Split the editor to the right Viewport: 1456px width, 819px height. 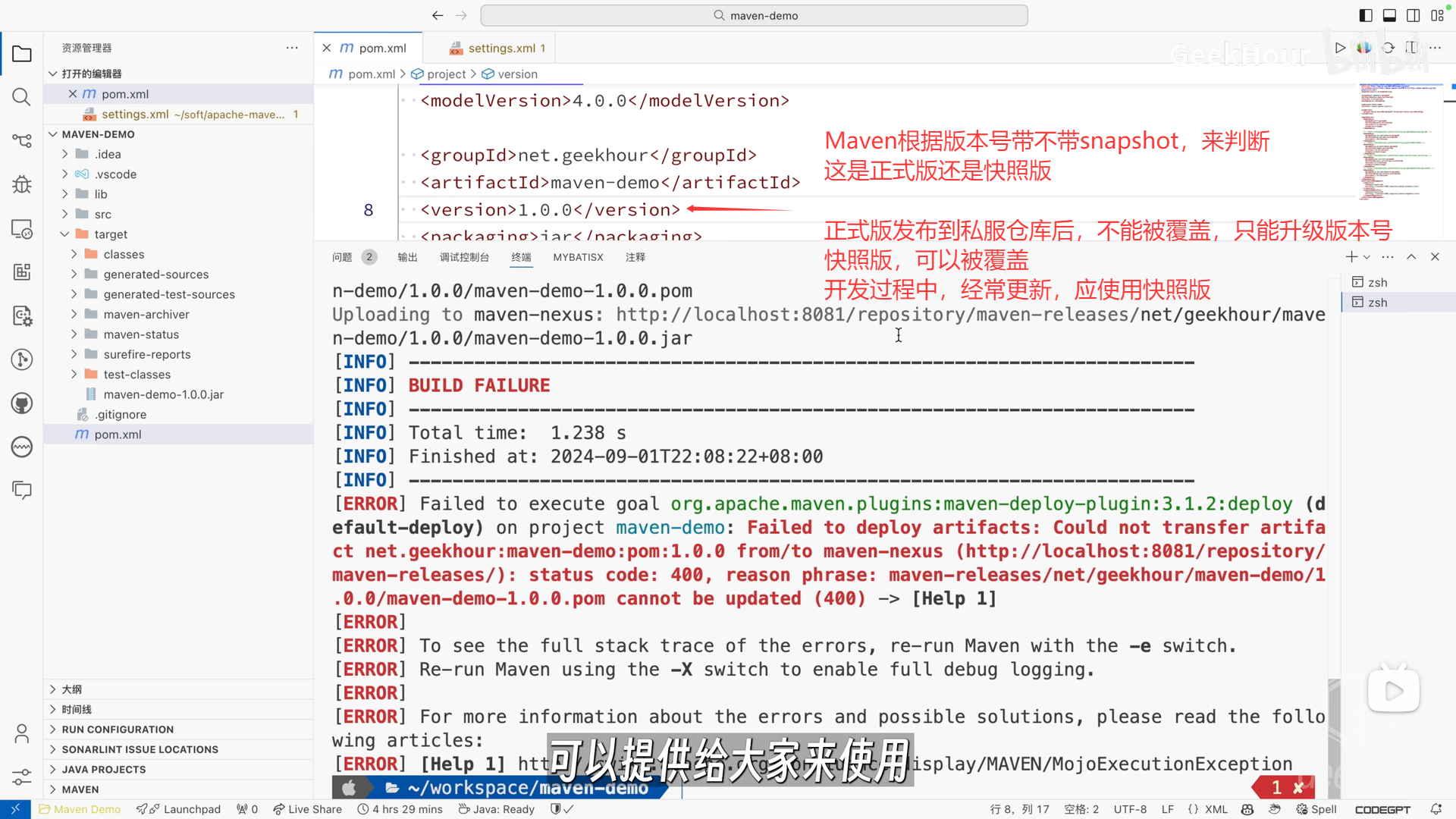click(1411, 48)
